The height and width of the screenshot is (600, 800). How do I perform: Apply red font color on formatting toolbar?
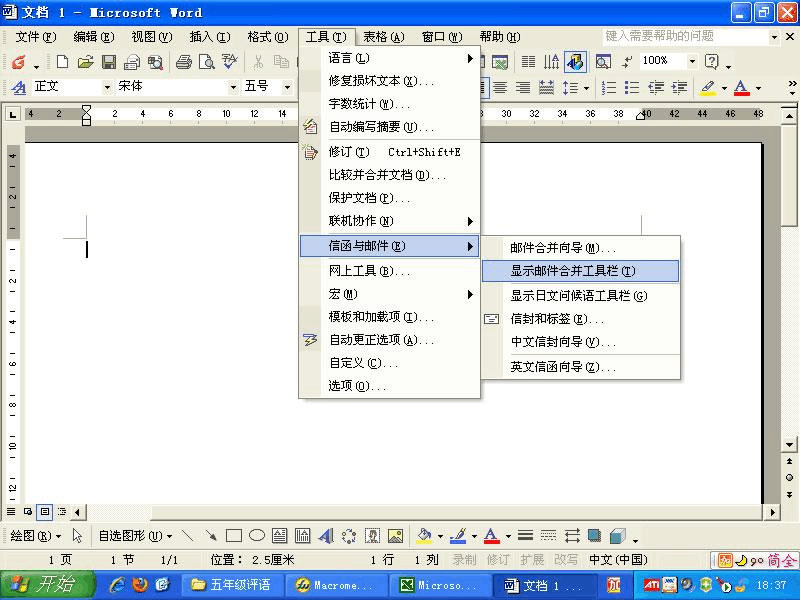pyautogui.click(x=741, y=88)
